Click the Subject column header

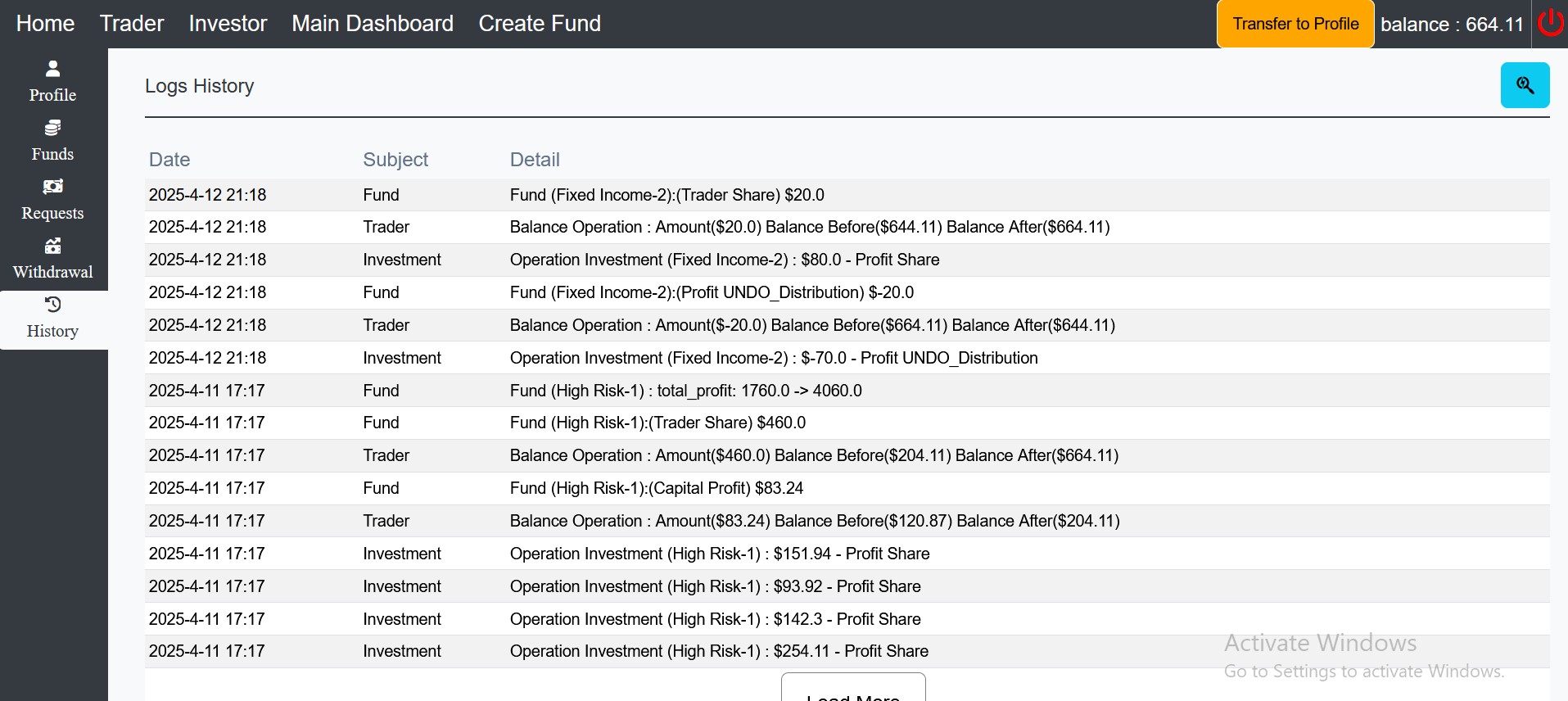(x=395, y=160)
